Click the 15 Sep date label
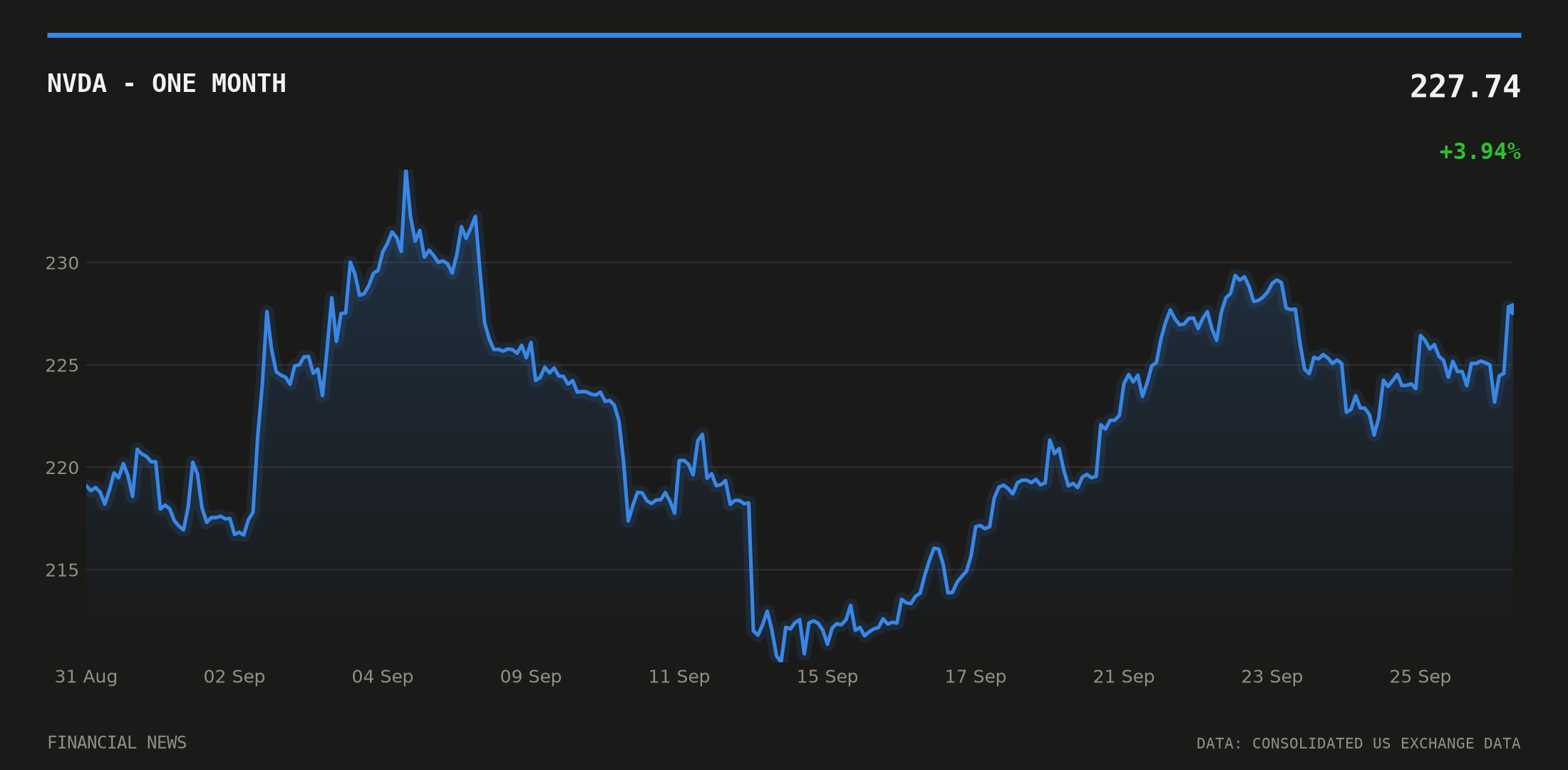1568x770 pixels. coord(827,677)
